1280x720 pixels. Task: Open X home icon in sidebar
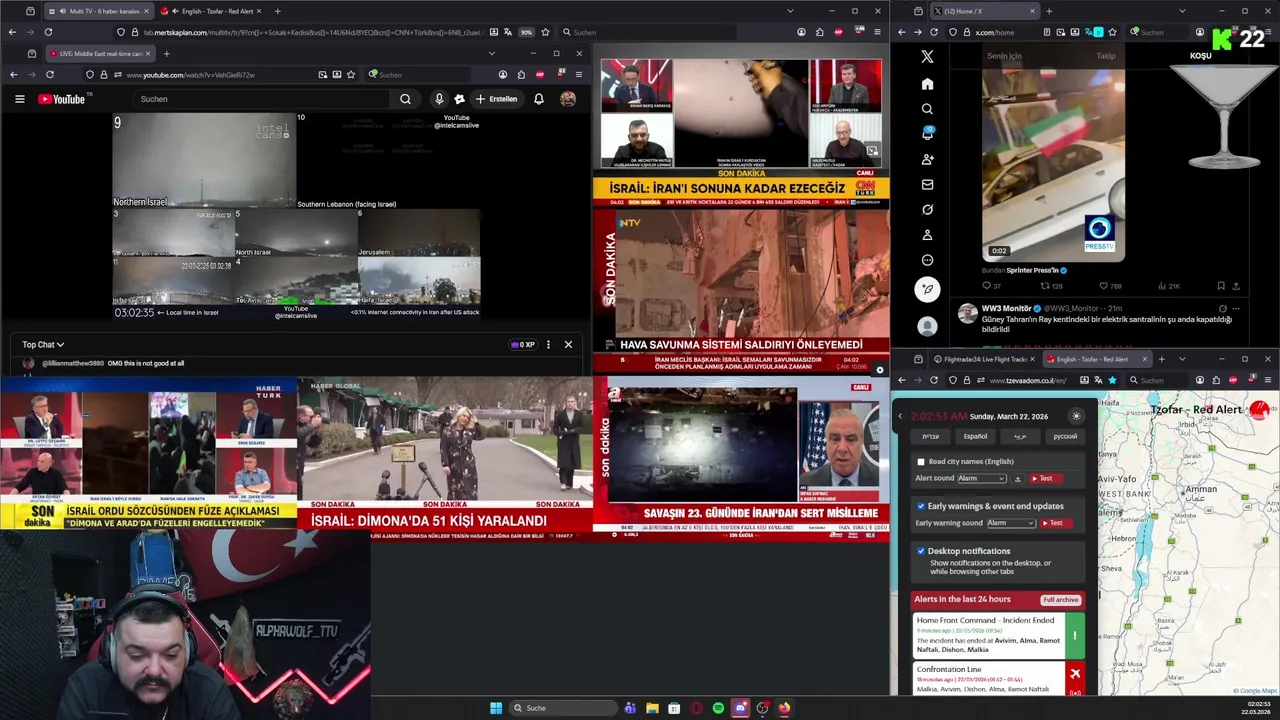click(x=927, y=84)
